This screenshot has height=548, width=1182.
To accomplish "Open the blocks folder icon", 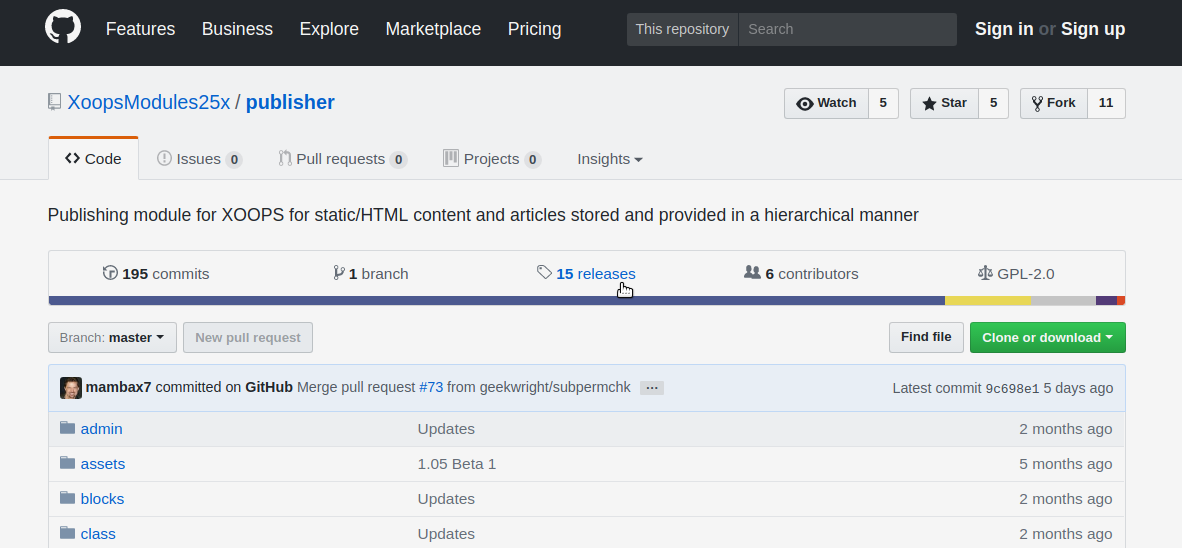I will pyautogui.click(x=68, y=498).
